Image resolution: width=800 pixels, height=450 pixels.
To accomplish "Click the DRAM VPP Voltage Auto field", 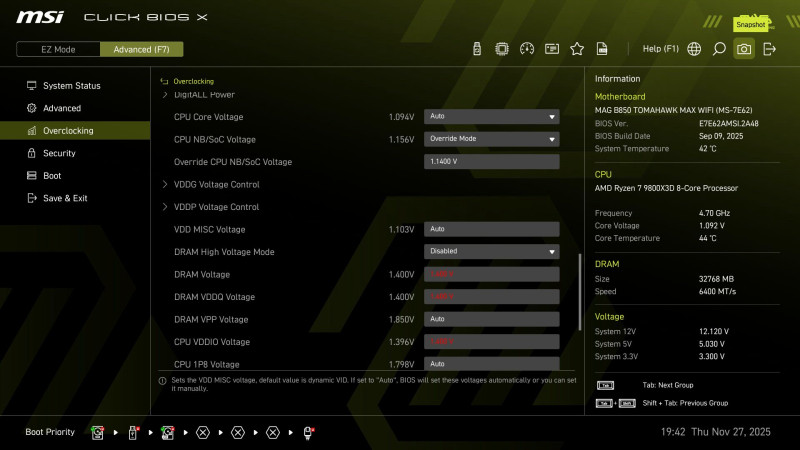I will [491, 319].
